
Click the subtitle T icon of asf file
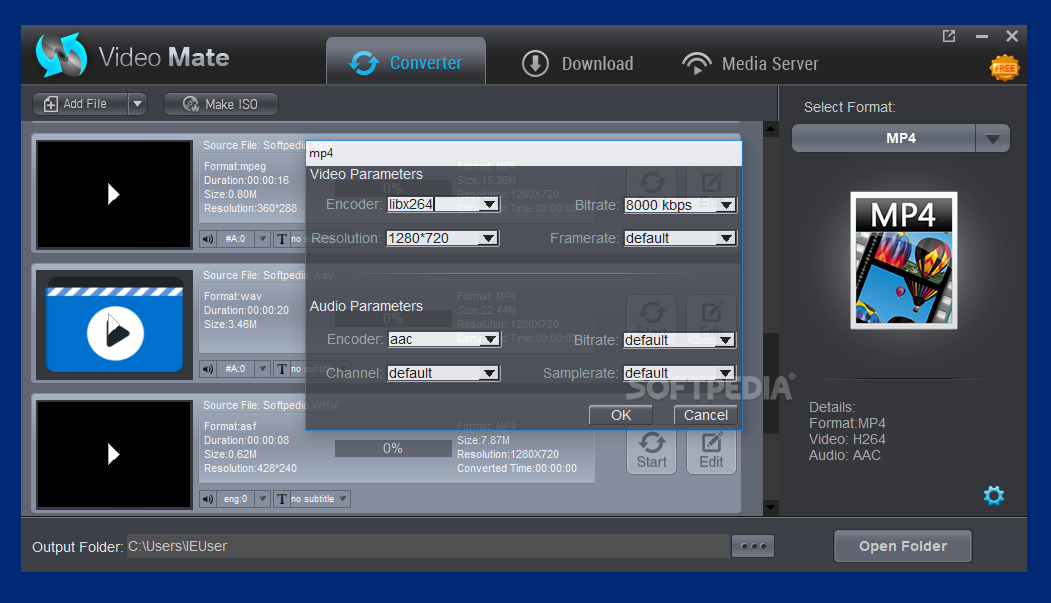click(282, 498)
